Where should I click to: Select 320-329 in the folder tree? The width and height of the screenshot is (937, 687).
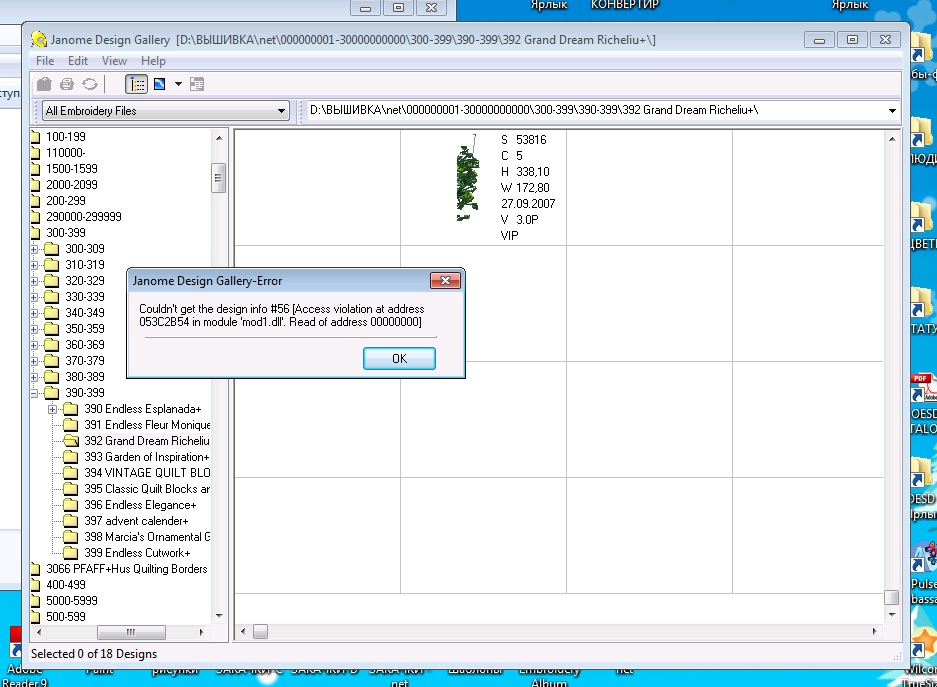(85, 281)
